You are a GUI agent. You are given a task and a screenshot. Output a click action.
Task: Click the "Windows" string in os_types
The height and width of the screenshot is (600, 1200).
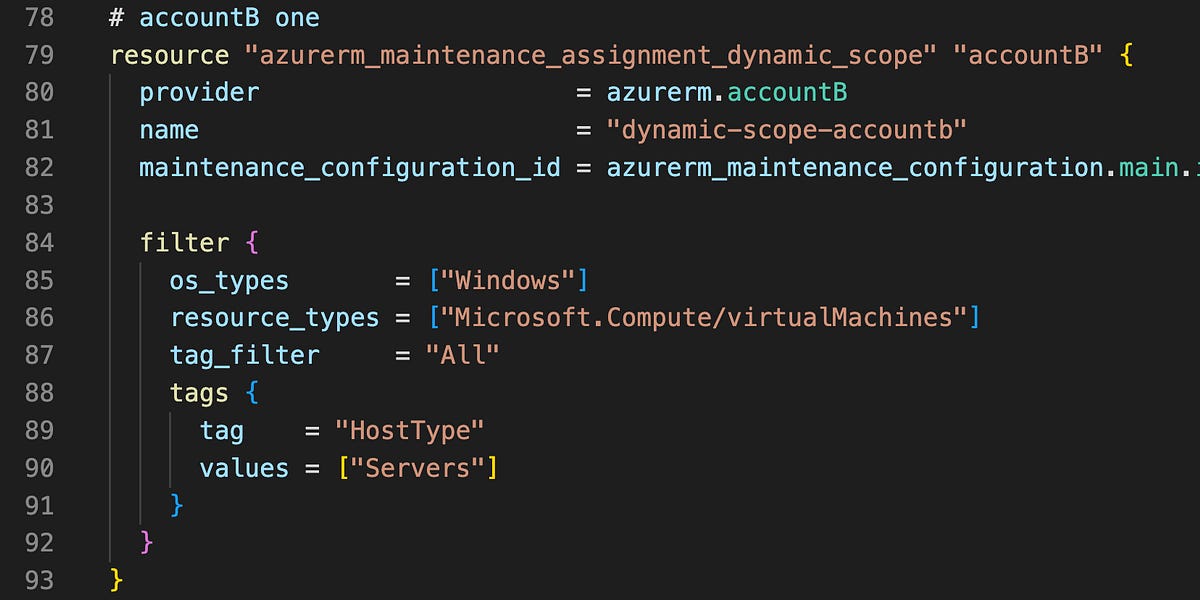click(x=508, y=280)
